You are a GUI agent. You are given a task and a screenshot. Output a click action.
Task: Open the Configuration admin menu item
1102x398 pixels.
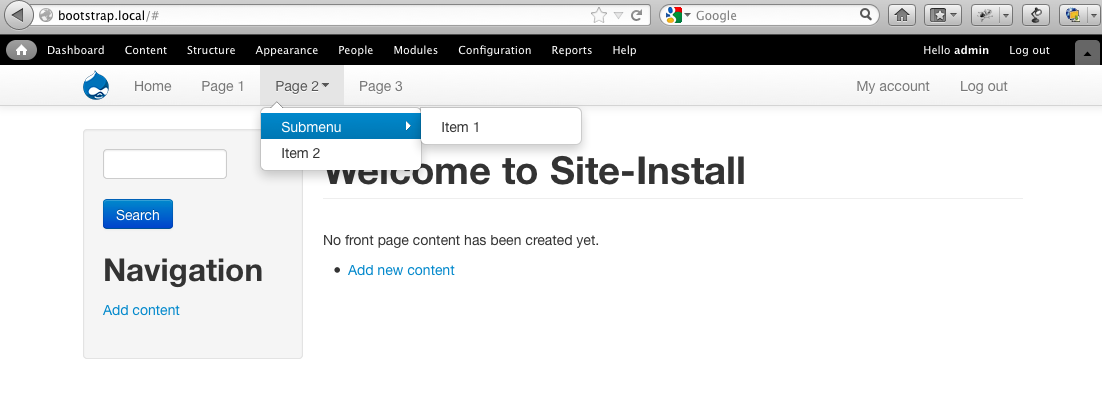495,50
